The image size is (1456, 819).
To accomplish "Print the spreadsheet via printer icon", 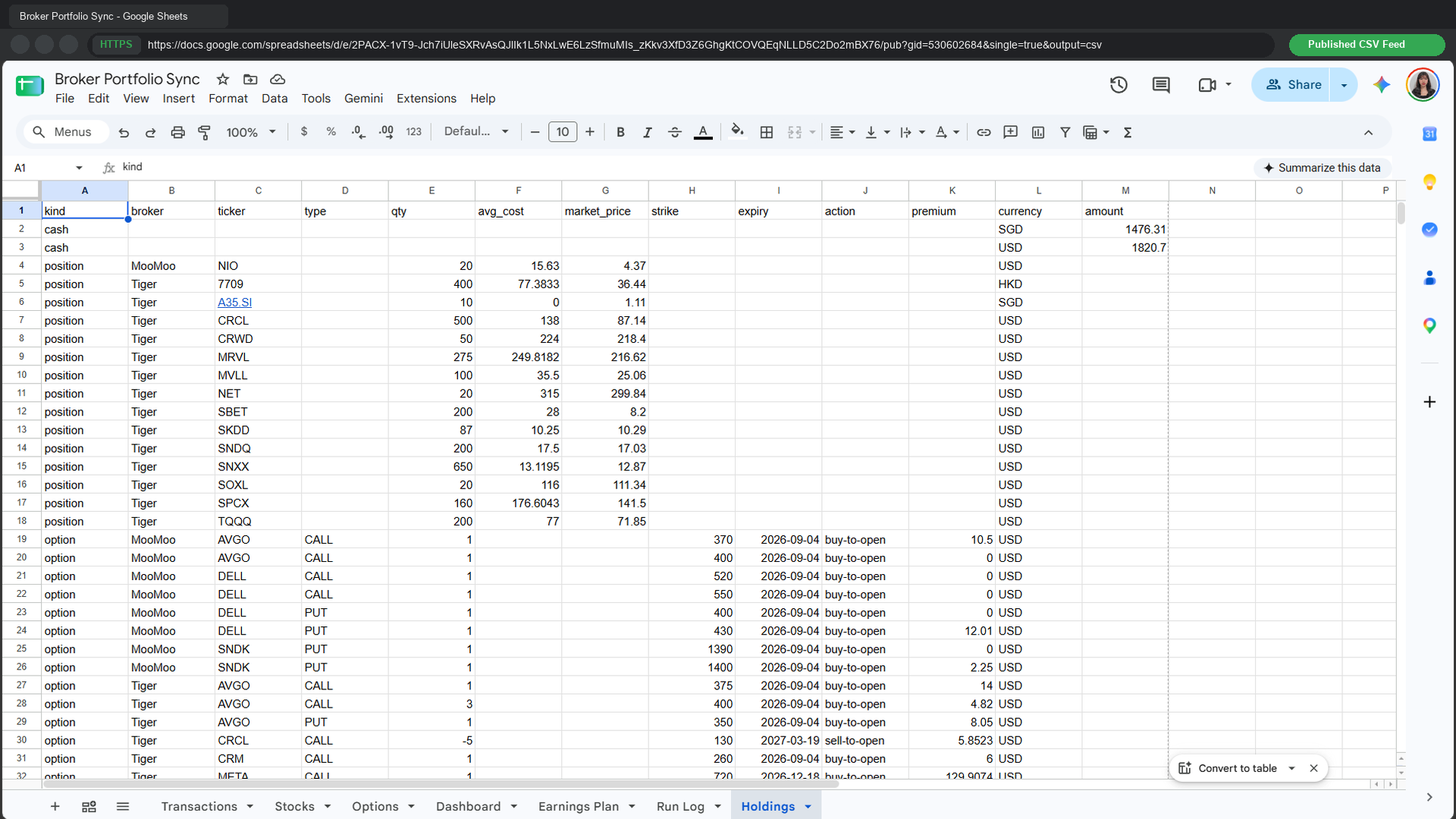I will [177, 133].
